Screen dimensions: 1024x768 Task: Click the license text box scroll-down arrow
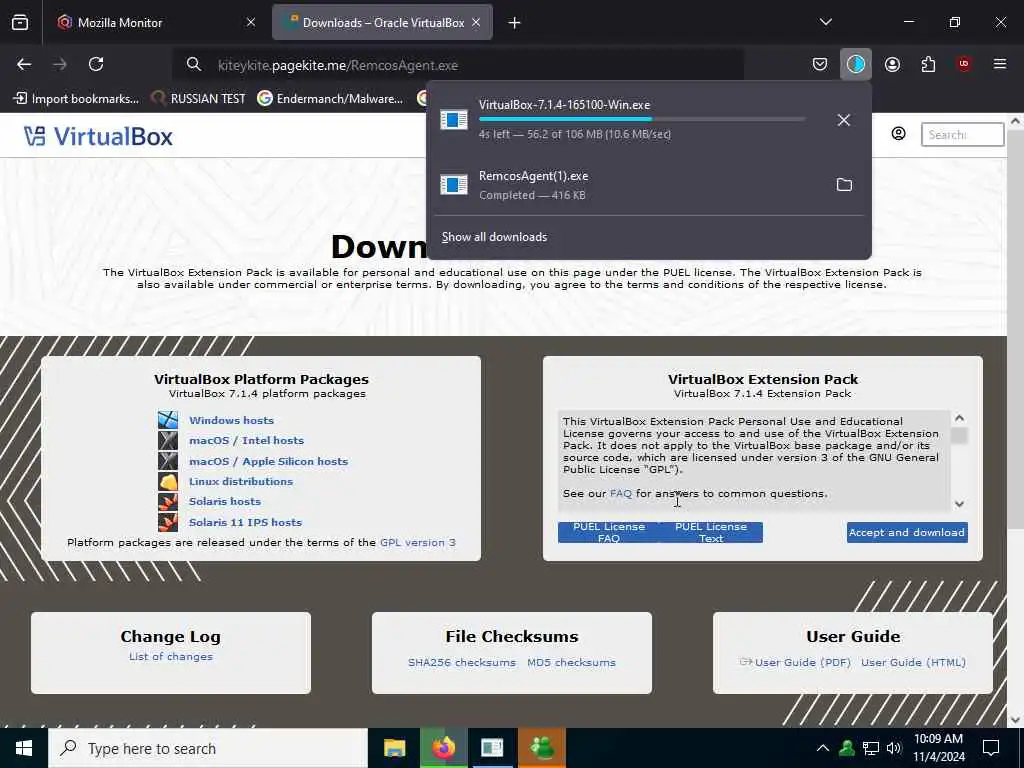pyautogui.click(x=959, y=504)
